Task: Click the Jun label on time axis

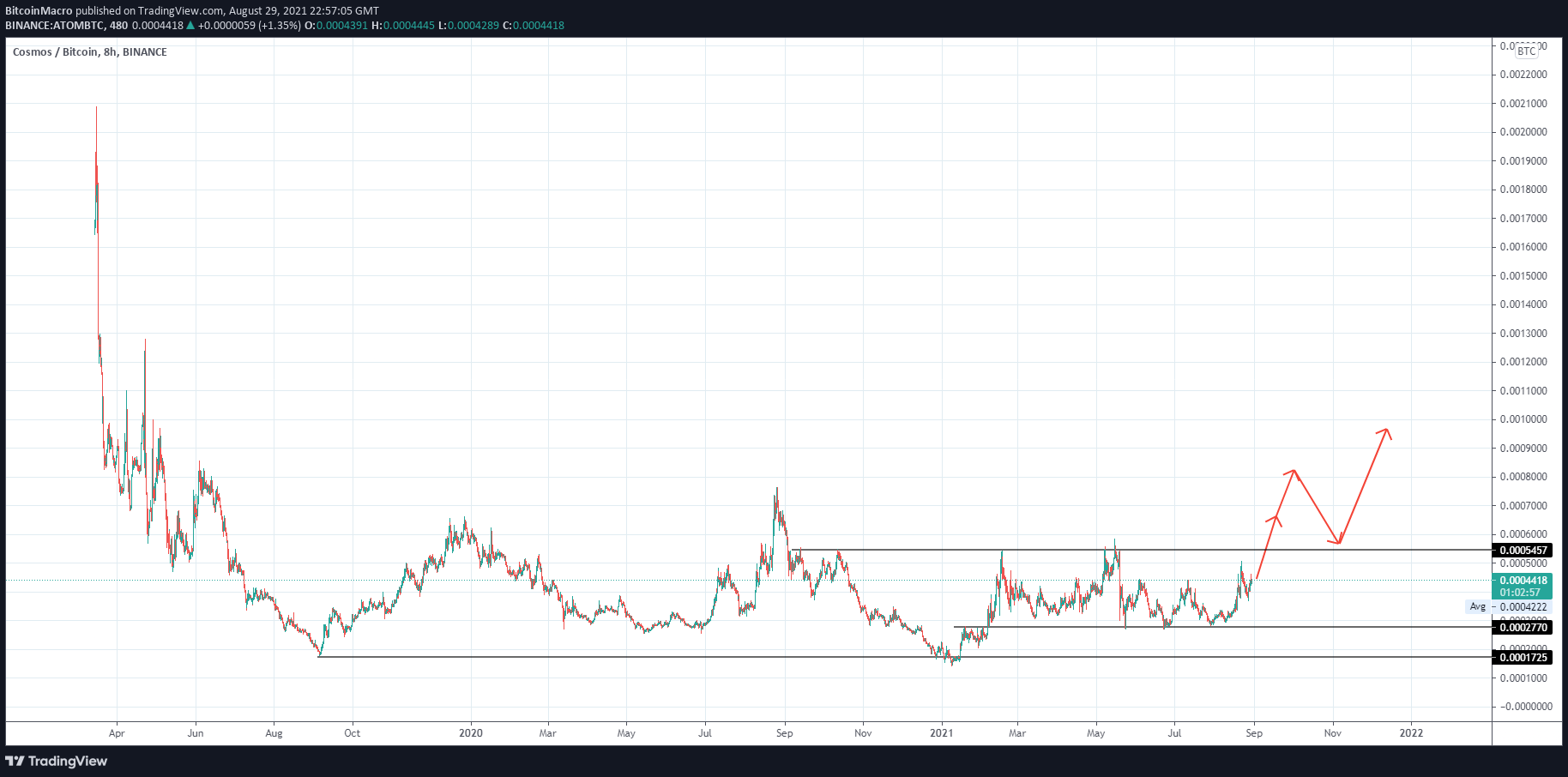Action: pos(196,733)
